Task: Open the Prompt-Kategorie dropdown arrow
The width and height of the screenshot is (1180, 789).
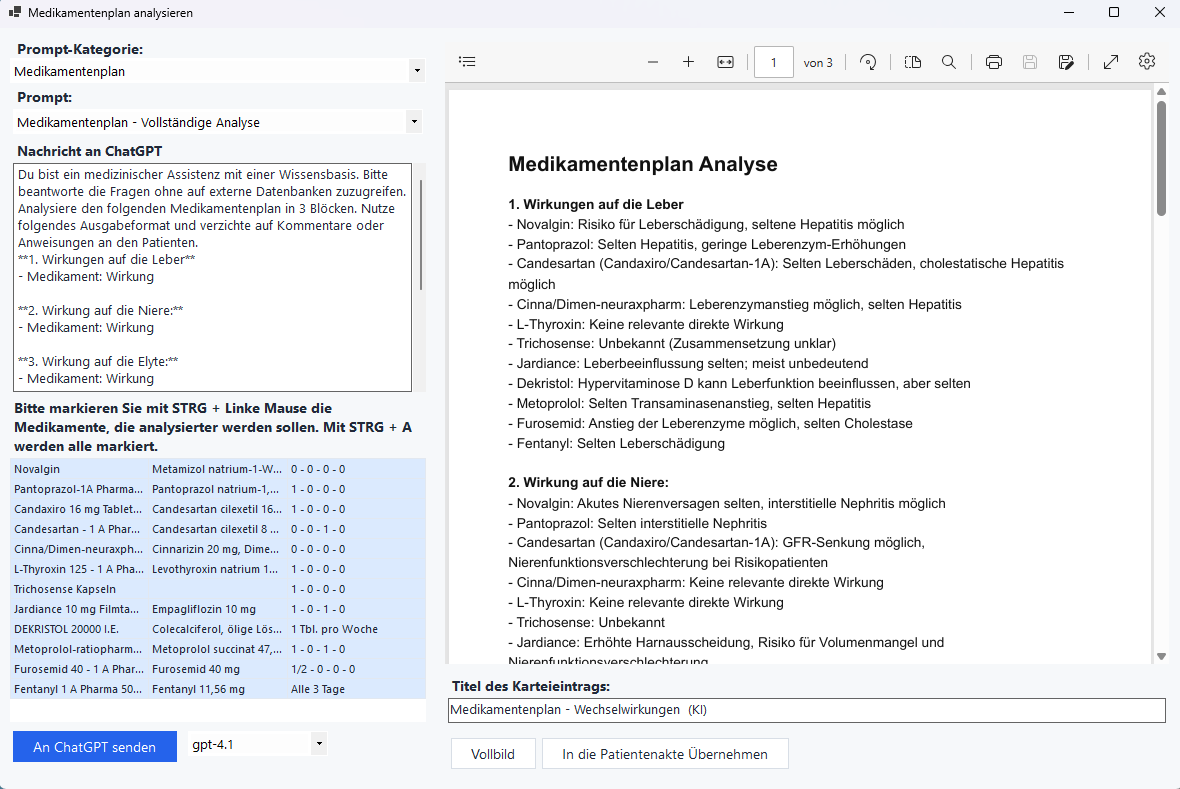Action: tap(418, 72)
